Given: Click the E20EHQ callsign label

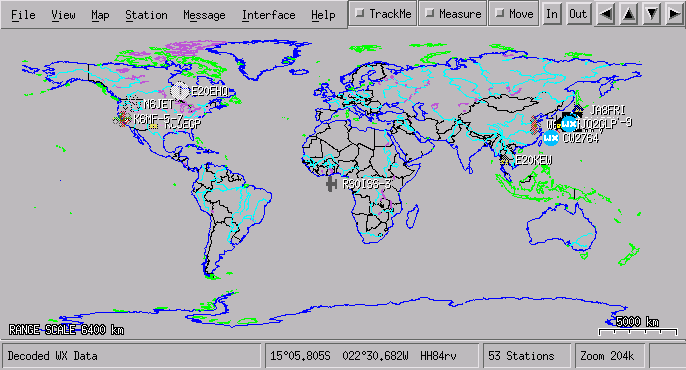Looking at the screenshot, I should (210, 92).
